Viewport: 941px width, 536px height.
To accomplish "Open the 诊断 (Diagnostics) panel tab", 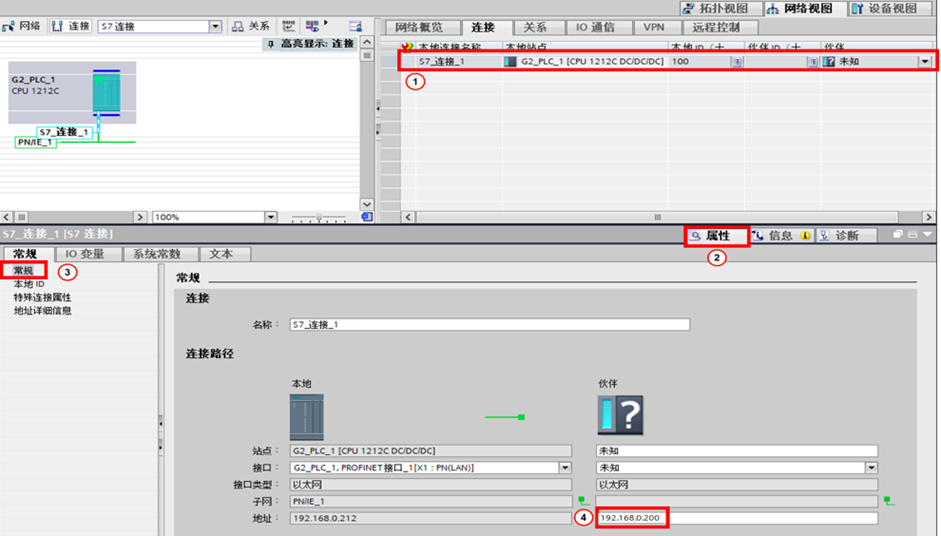I will click(x=838, y=236).
